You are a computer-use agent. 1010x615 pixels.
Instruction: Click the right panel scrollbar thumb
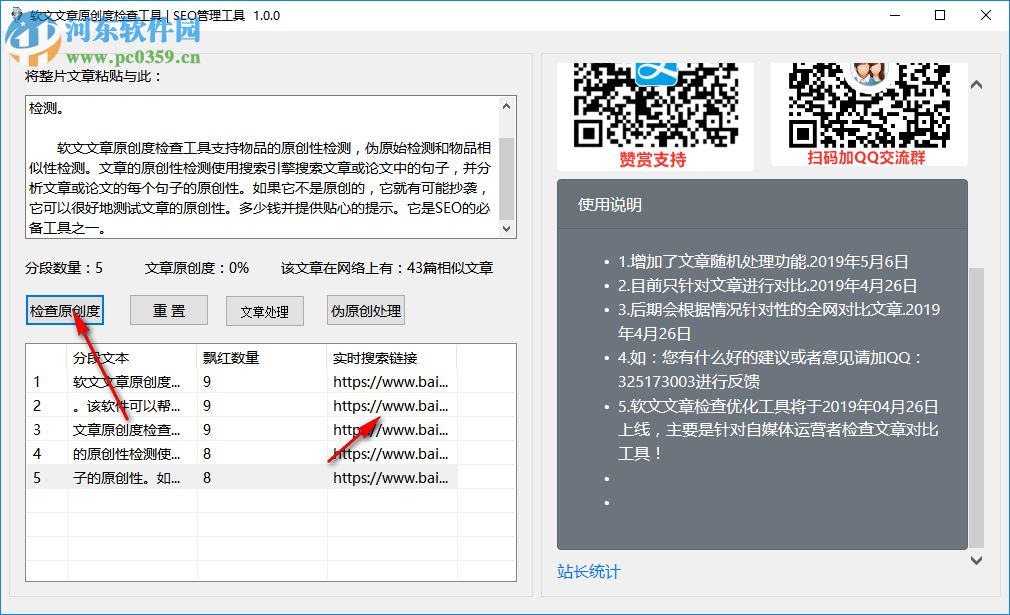[977, 408]
